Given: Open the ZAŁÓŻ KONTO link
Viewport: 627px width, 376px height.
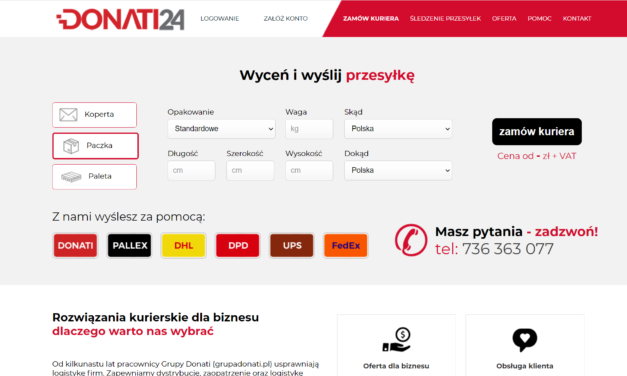Looking at the screenshot, I should [x=286, y=18].
